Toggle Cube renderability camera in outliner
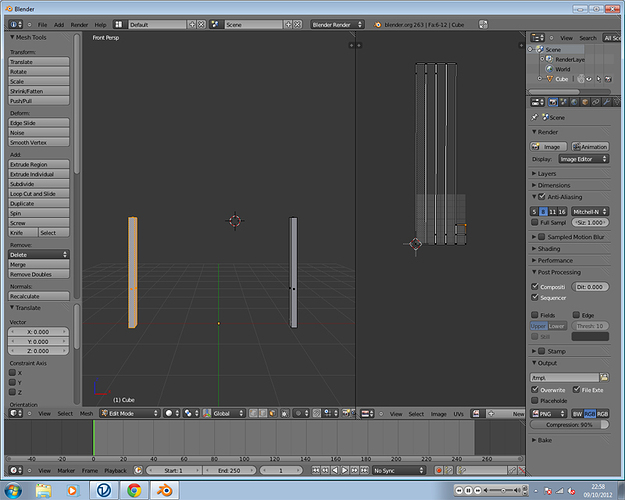The image size is (625, 500). click(608, 79)
